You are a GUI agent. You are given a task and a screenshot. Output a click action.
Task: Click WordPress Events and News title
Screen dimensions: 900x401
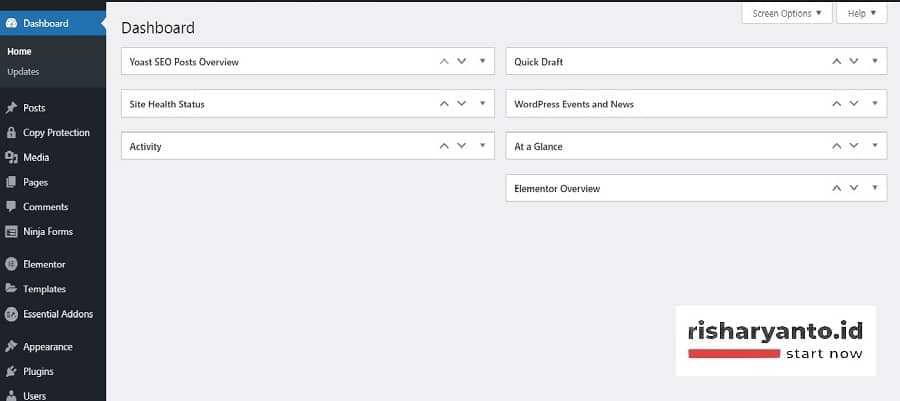(574, 104)
